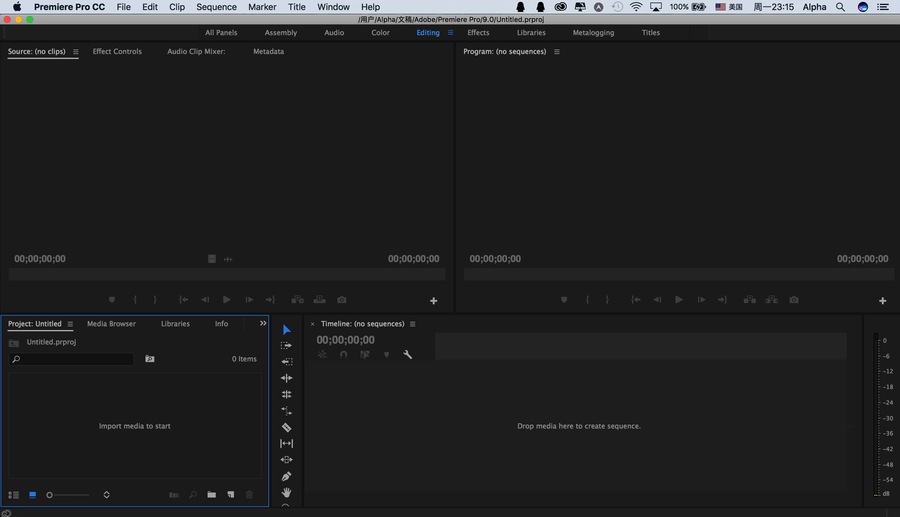The image size is (900, 517).
Task: Adjust the Project thumbnail zoom slider
Action: [50, 495]
